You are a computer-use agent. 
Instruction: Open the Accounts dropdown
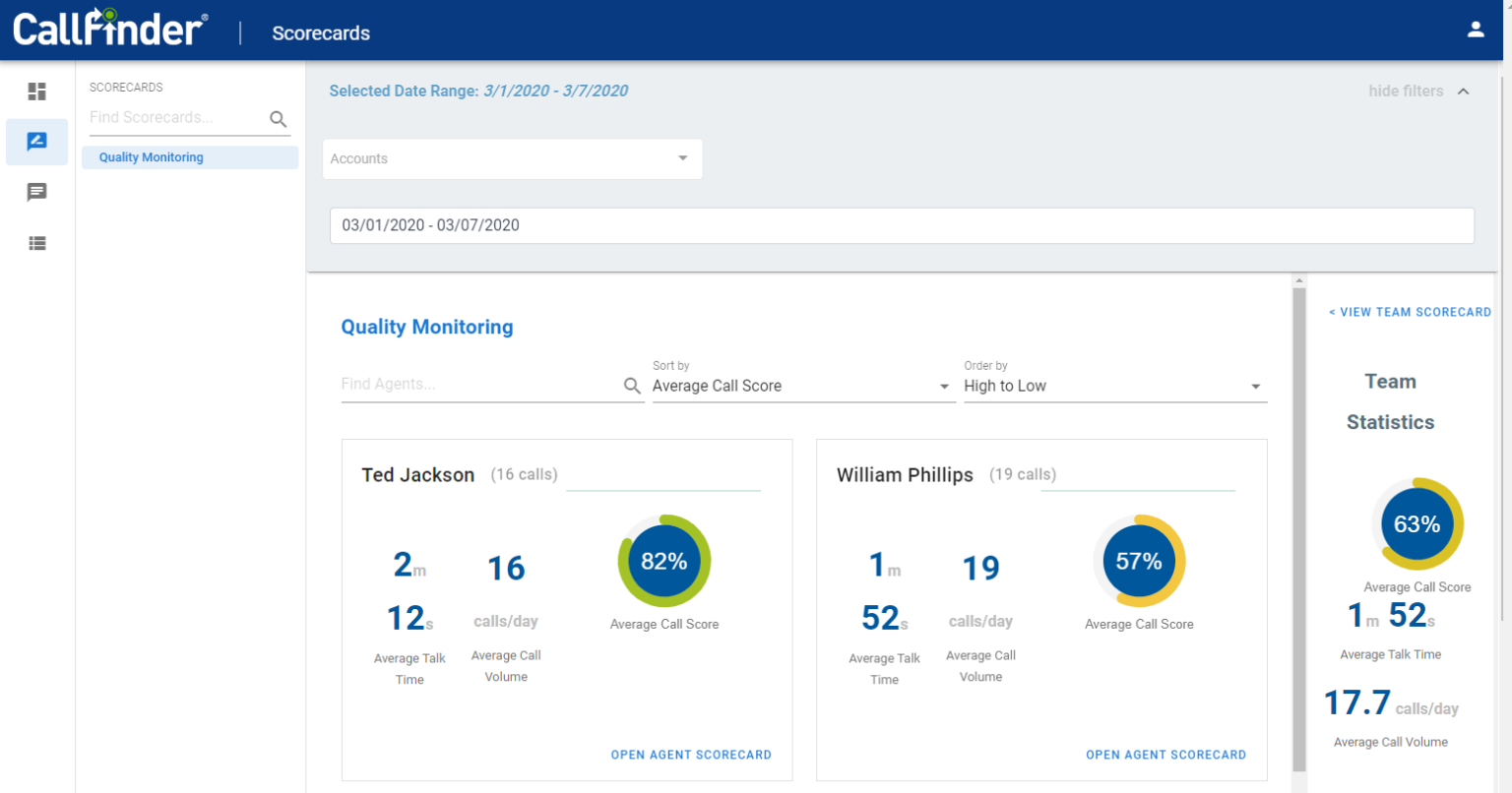point(512,158)
